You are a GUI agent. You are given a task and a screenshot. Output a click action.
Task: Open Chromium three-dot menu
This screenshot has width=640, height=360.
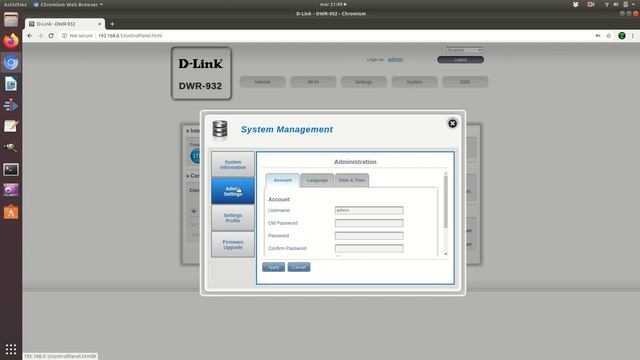click(633, 36)
